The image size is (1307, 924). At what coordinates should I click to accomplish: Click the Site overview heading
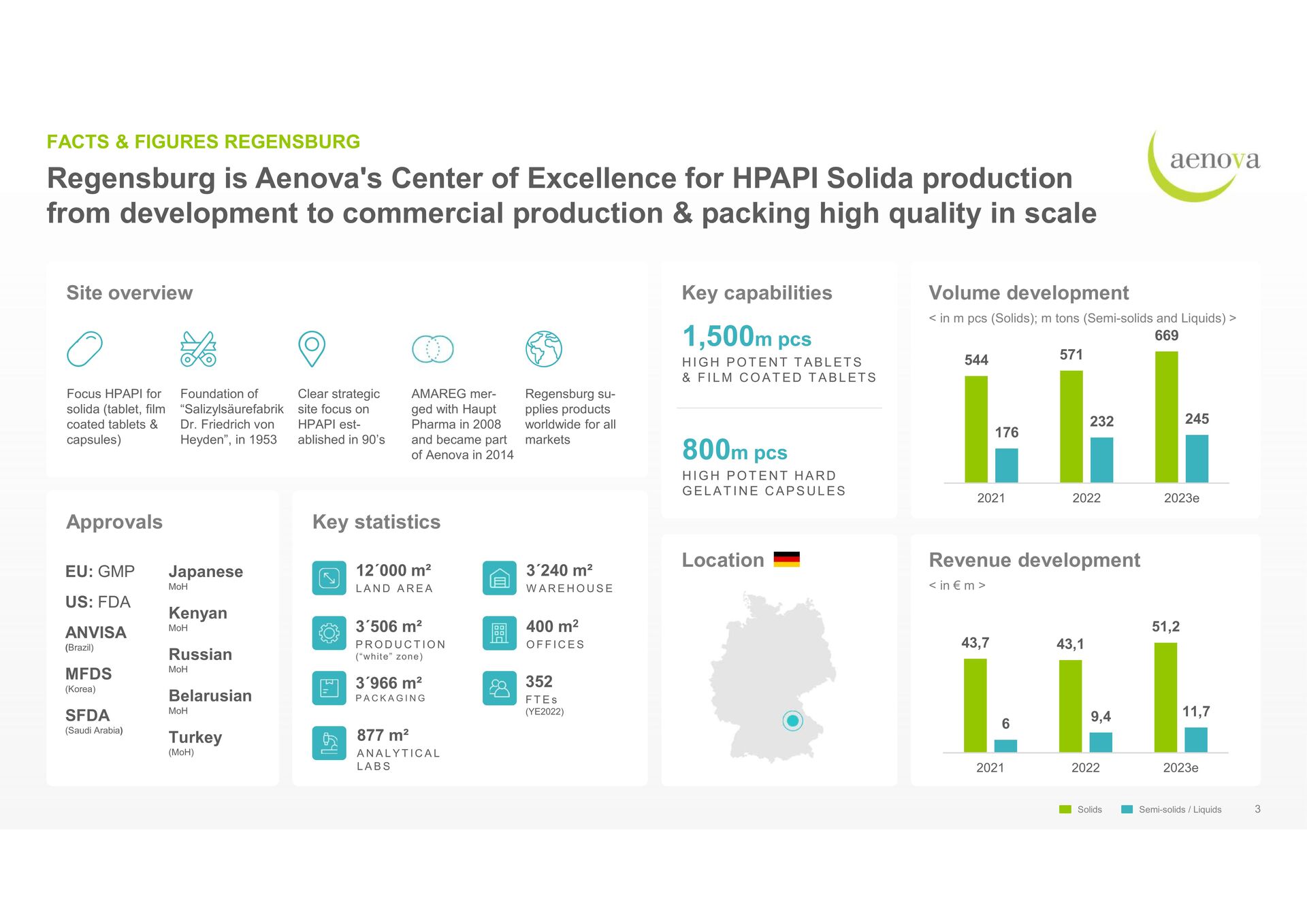(x=129, y=293)
